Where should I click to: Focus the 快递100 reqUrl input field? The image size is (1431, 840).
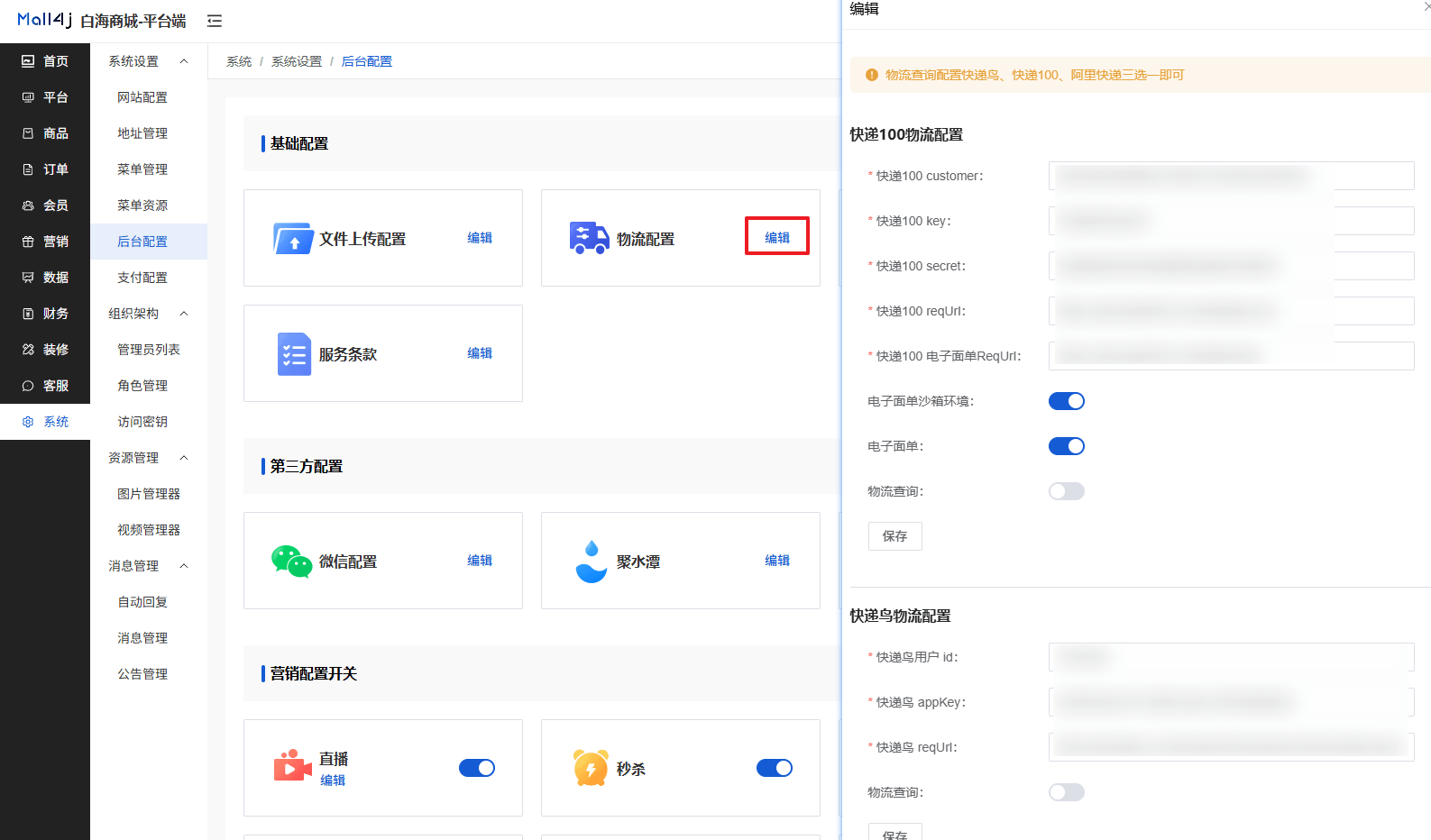(x=1232, y=311)
